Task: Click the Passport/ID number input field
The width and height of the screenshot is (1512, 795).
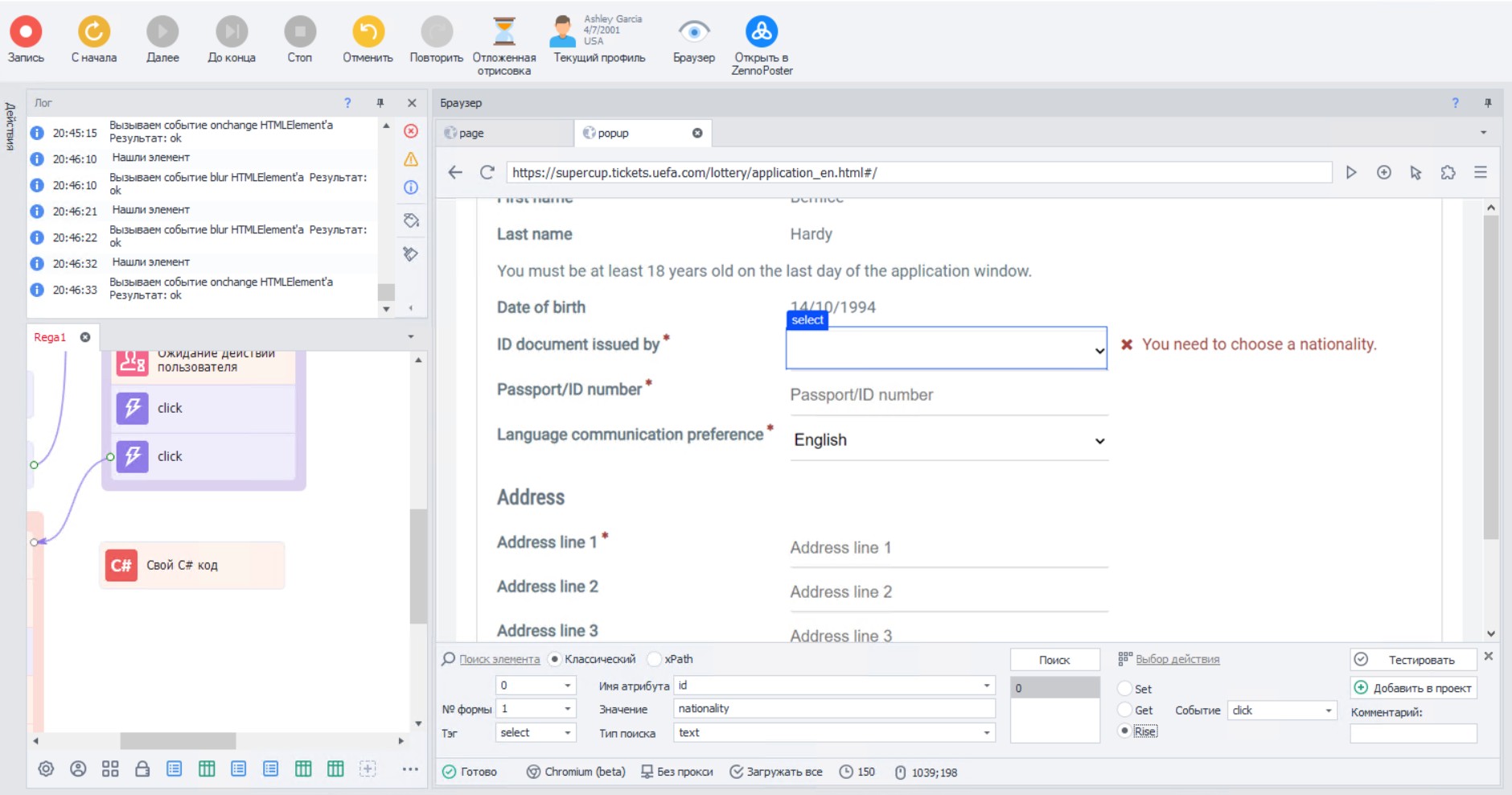Action: pyautogui.click(x=949, y=395)
